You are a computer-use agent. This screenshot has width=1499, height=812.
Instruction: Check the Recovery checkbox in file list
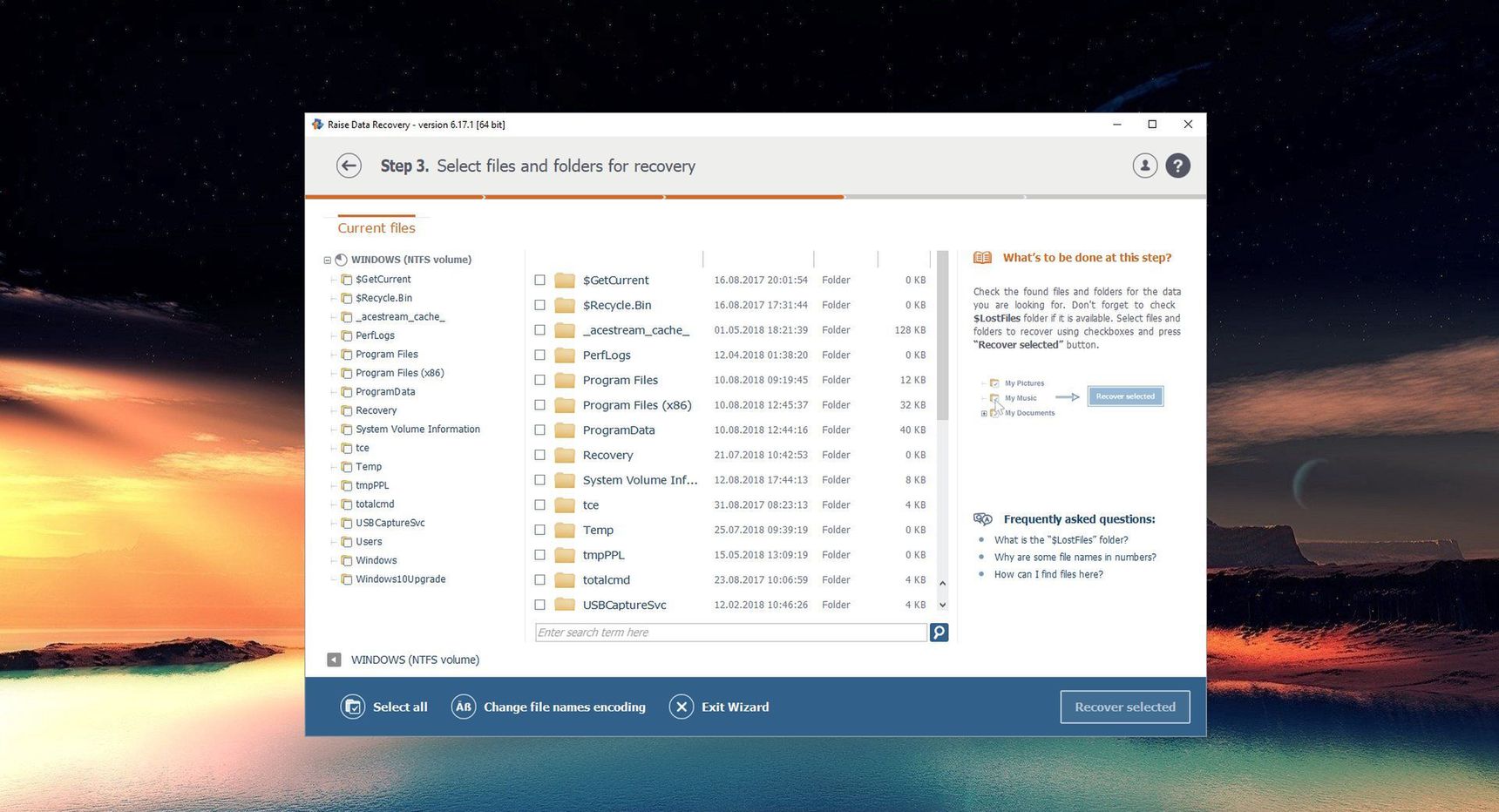539,455
